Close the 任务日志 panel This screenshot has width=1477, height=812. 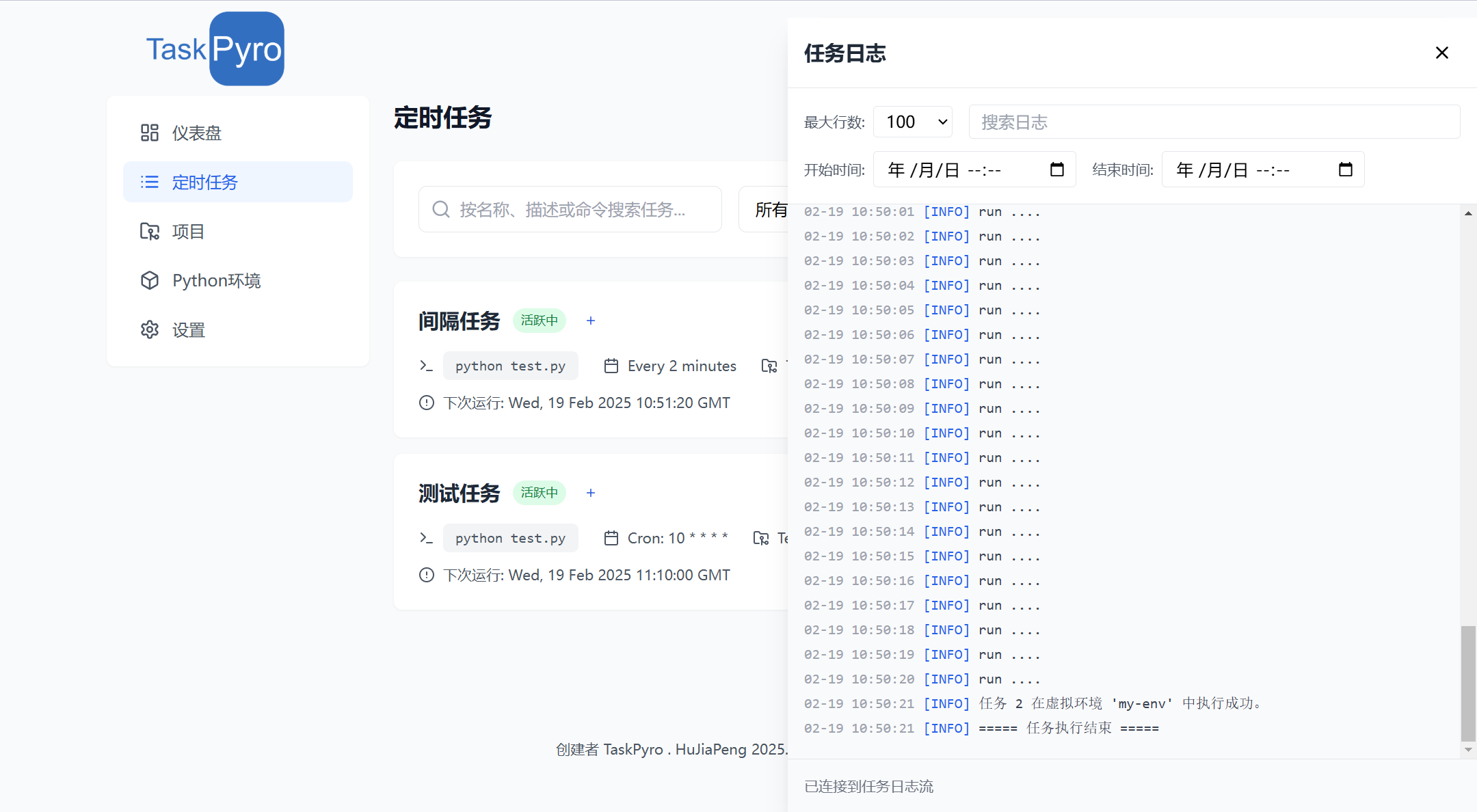coord(1441,52)
